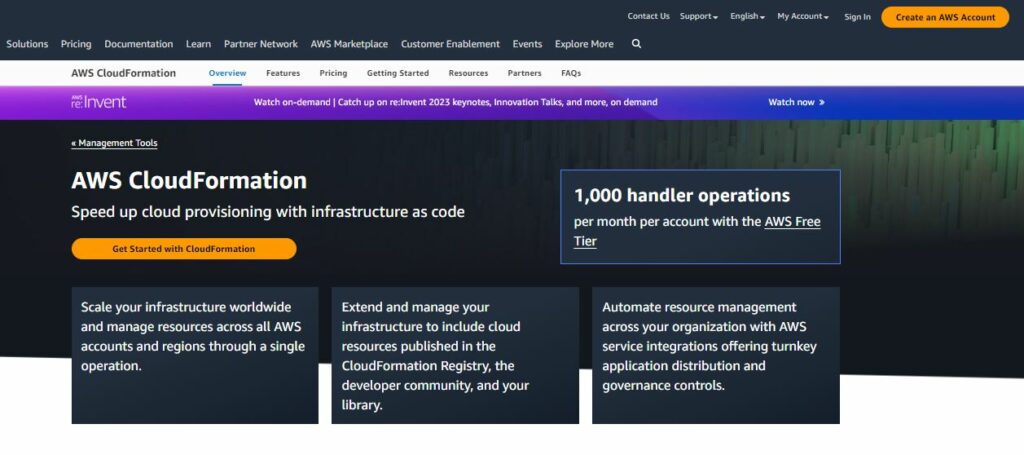Open the Learn menu
Screen dimensions: 1024x455
[199, 44]
